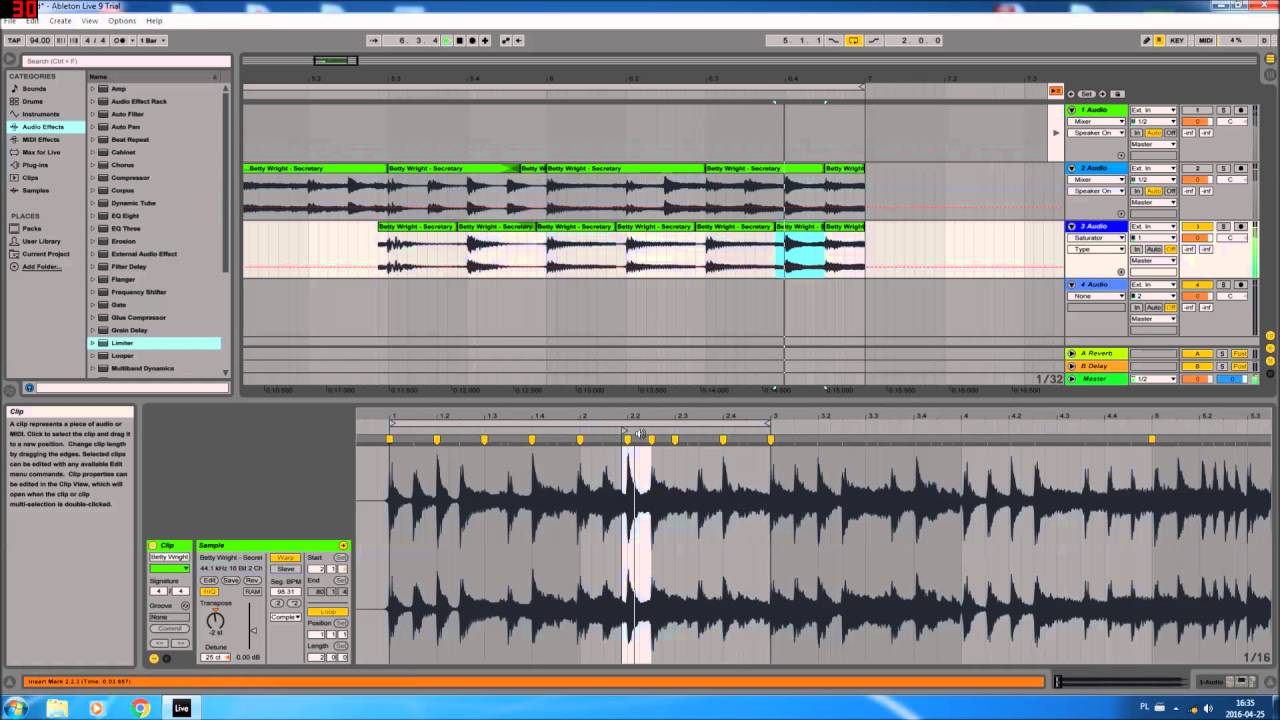The width and height of the screenshot is (1280, 720).
Task: Select Drums category in browser
Action: (32, 101)
